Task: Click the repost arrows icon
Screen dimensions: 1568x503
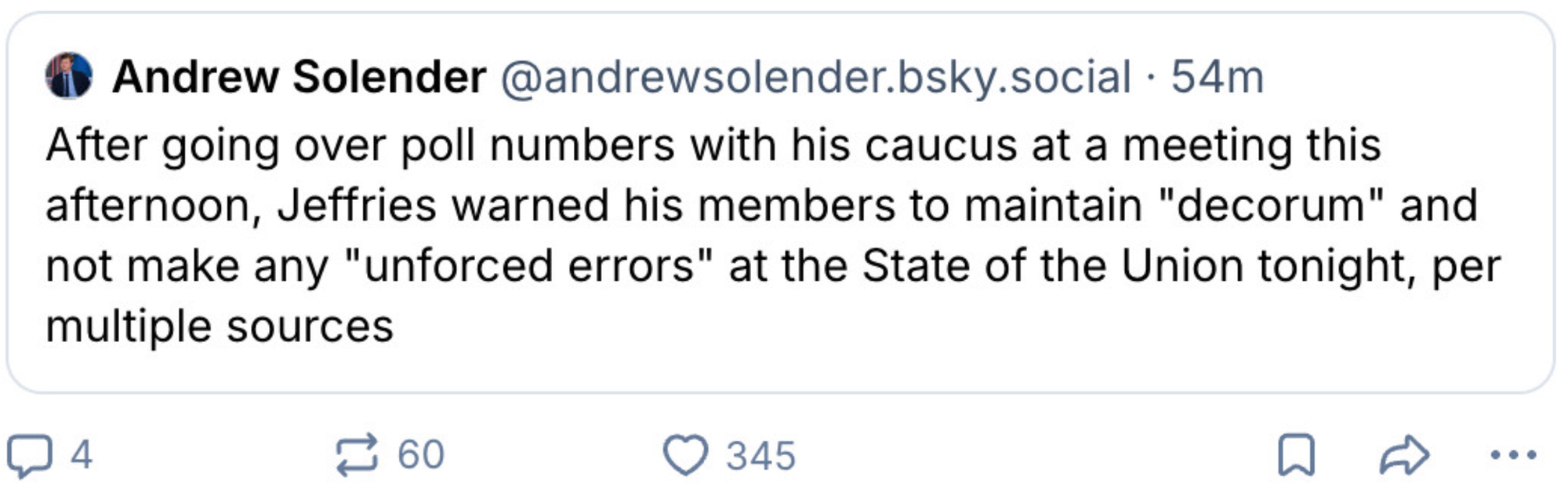Action: (357, 455)
